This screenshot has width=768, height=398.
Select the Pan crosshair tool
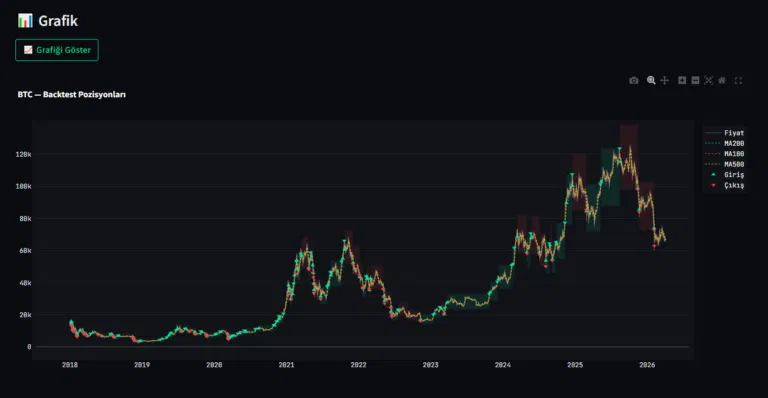(x=665, y=80)
